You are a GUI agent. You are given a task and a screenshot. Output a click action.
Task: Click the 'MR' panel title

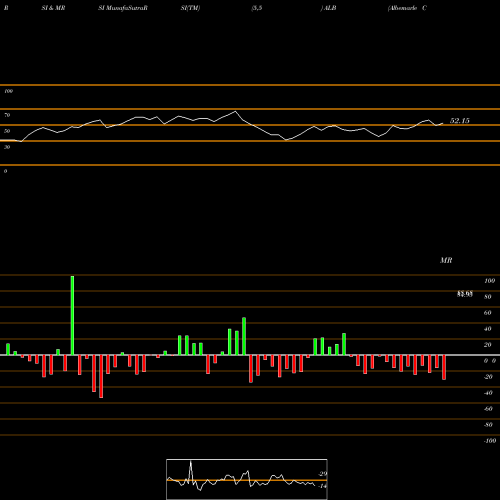coord(446,260)
